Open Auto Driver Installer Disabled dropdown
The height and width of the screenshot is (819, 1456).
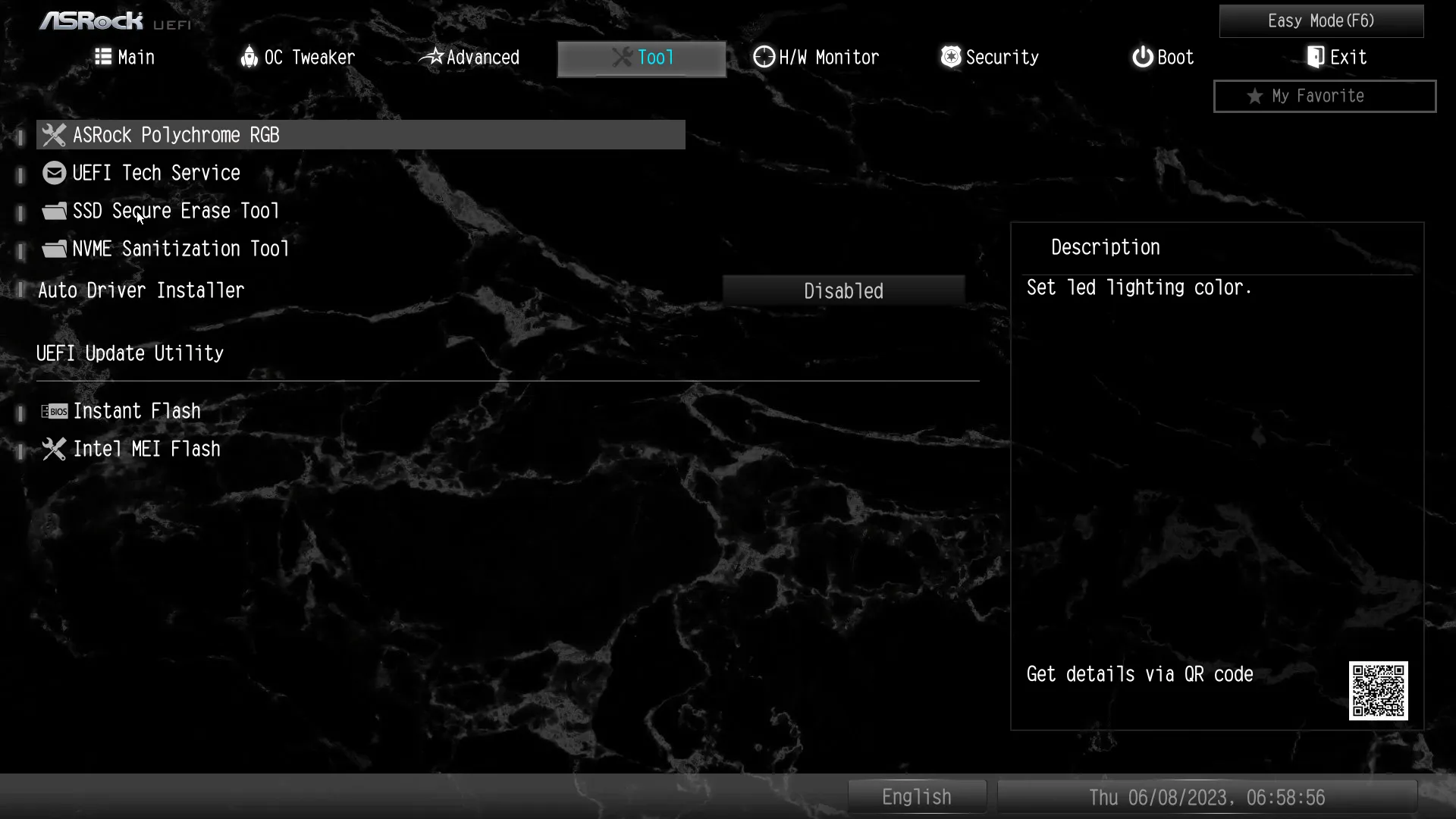pyautogui.click(x=843, y=291)
